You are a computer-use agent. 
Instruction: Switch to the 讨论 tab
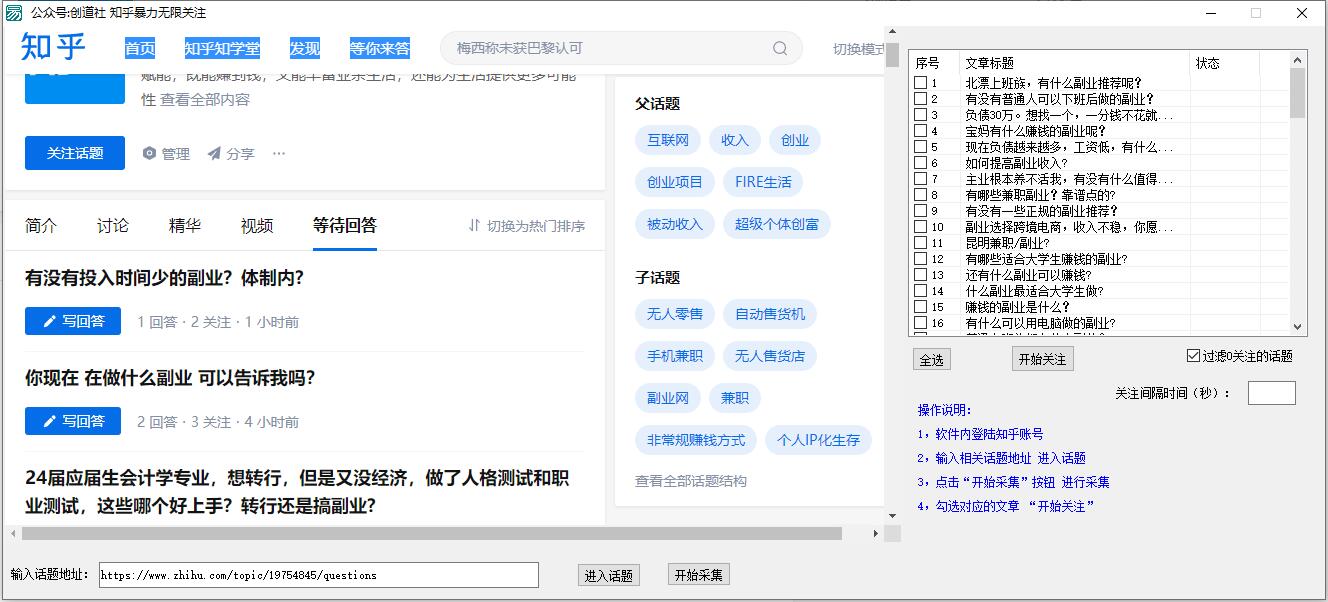coord(113,226)
